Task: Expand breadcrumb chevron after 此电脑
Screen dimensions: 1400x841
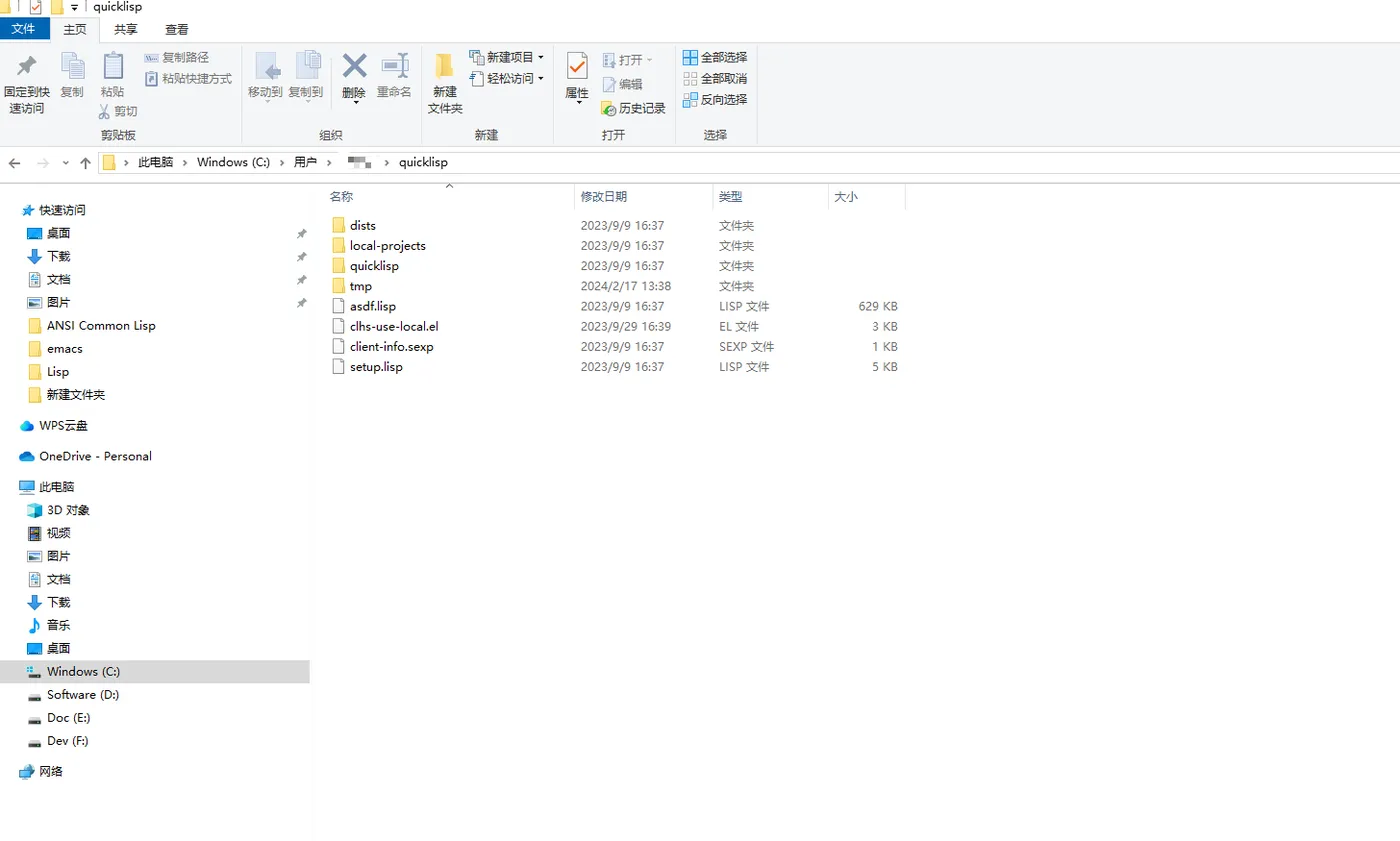Action: (x=184, y=162)
